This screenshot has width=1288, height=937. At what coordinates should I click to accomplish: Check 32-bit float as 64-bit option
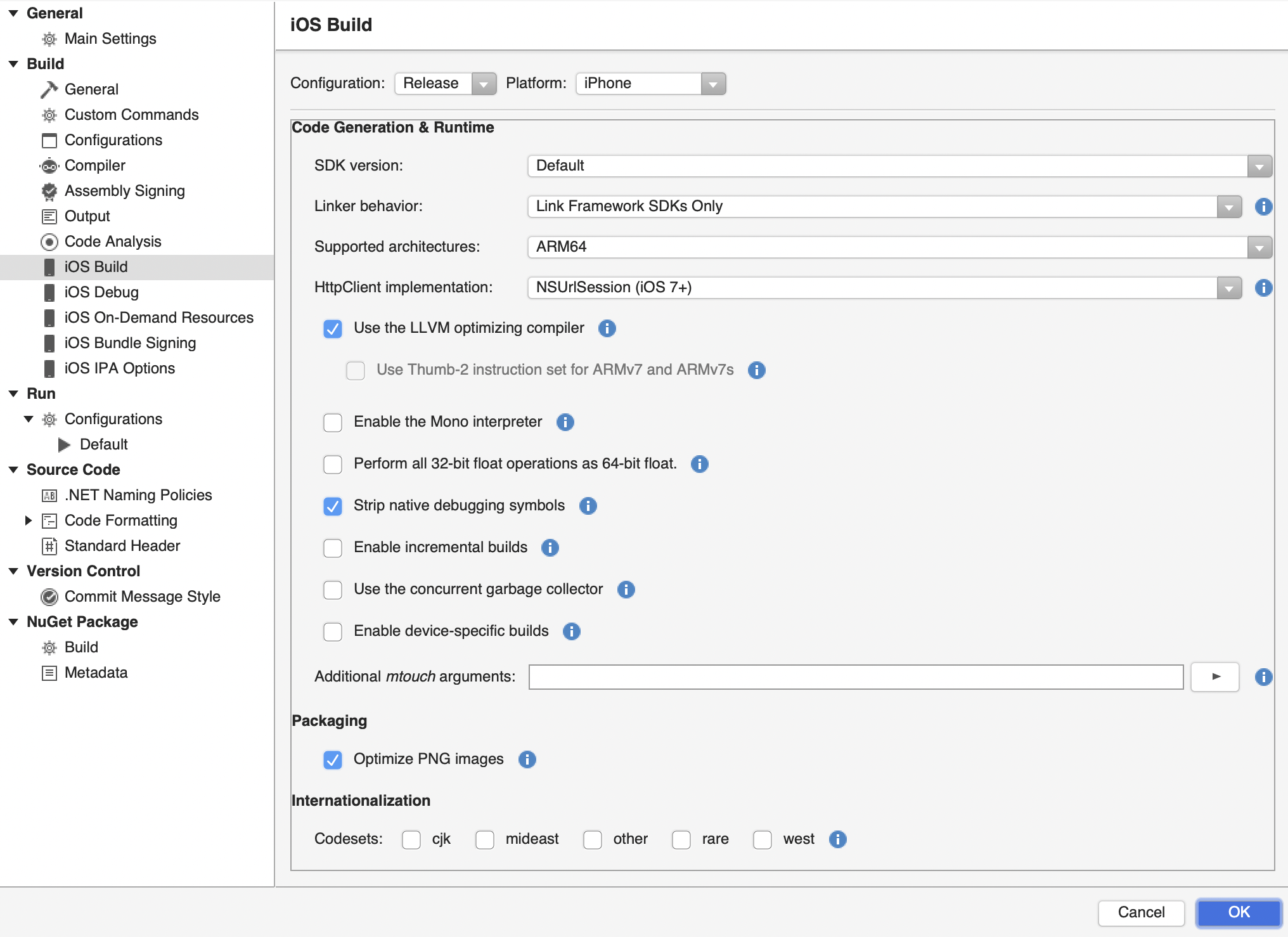click(333, 464)
